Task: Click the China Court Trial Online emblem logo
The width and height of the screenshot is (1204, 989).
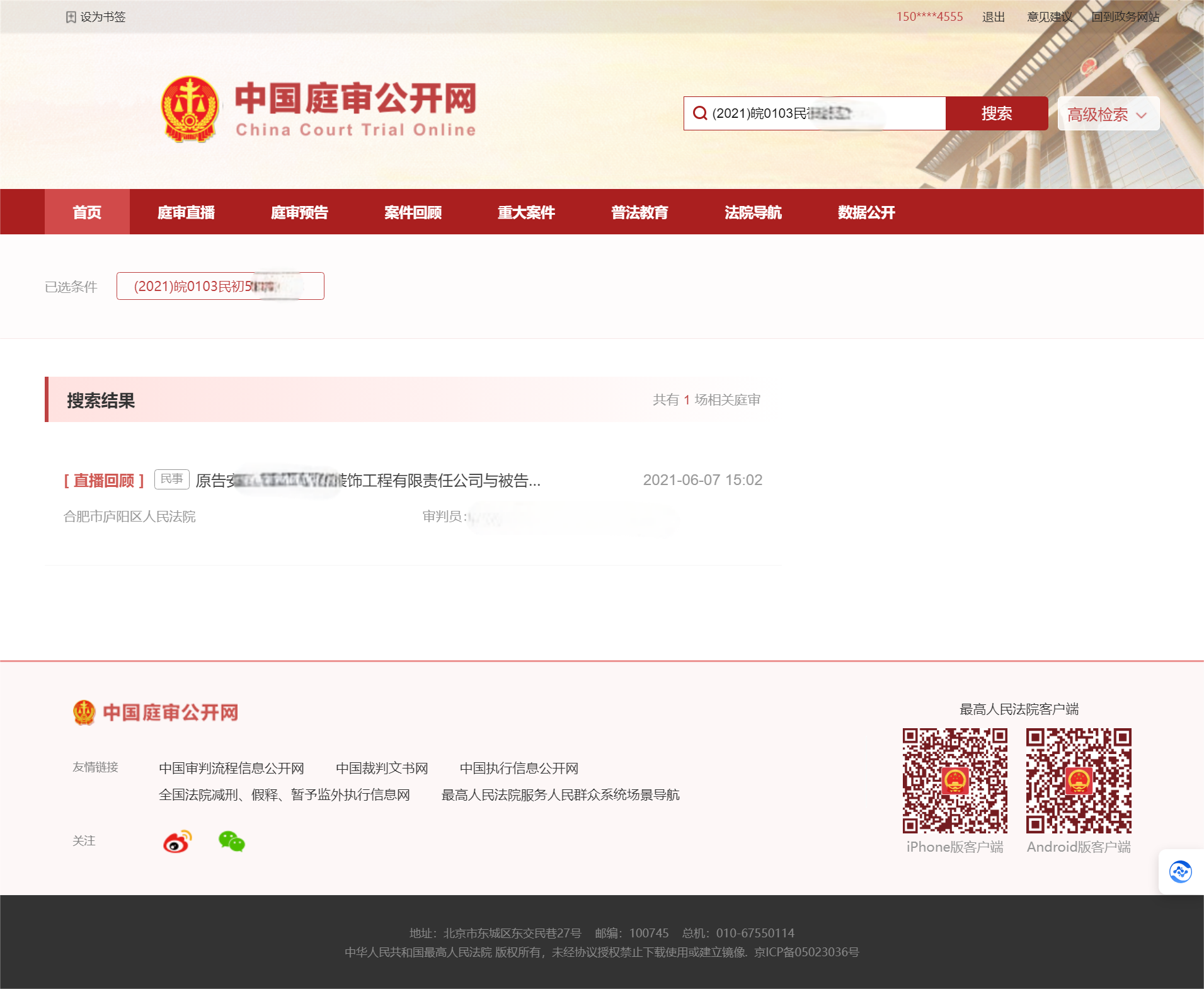Action: [190, 109]
